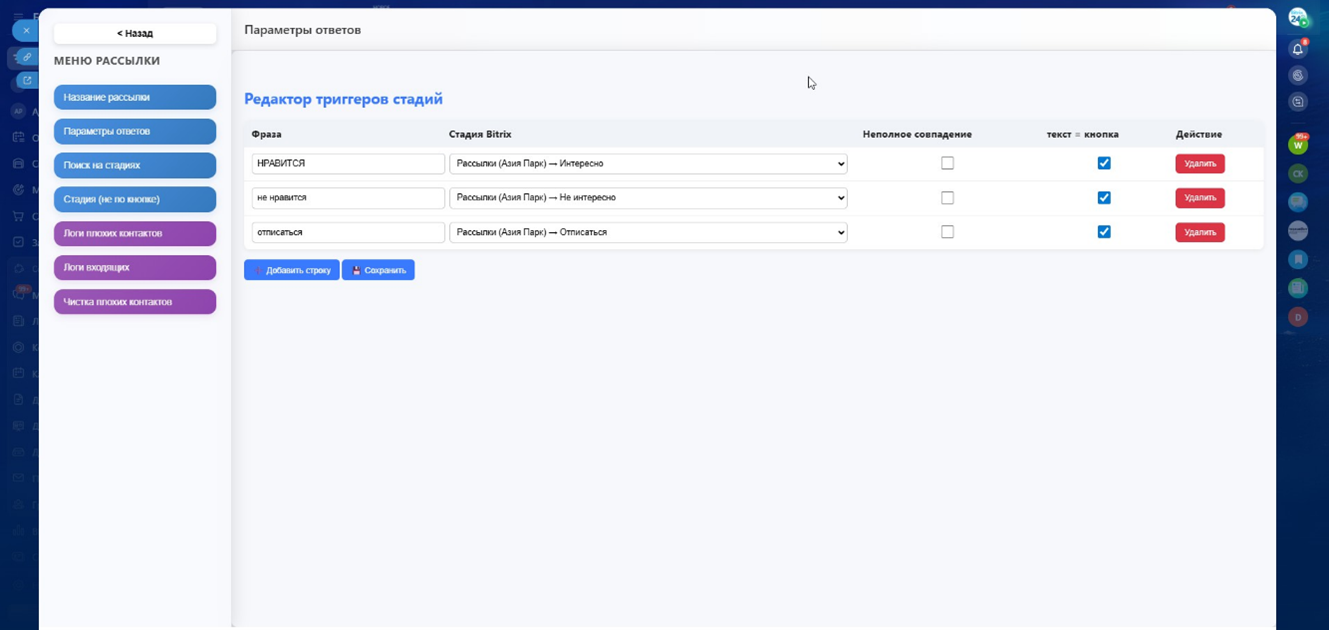Open notifications bell icon

click(1298, 49)
